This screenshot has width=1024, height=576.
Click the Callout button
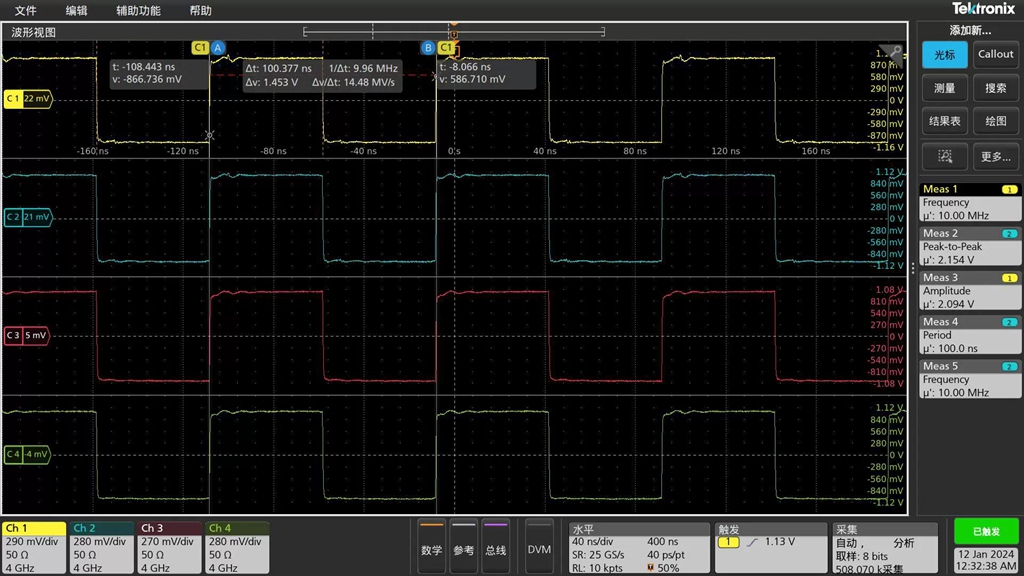(995, 55)
